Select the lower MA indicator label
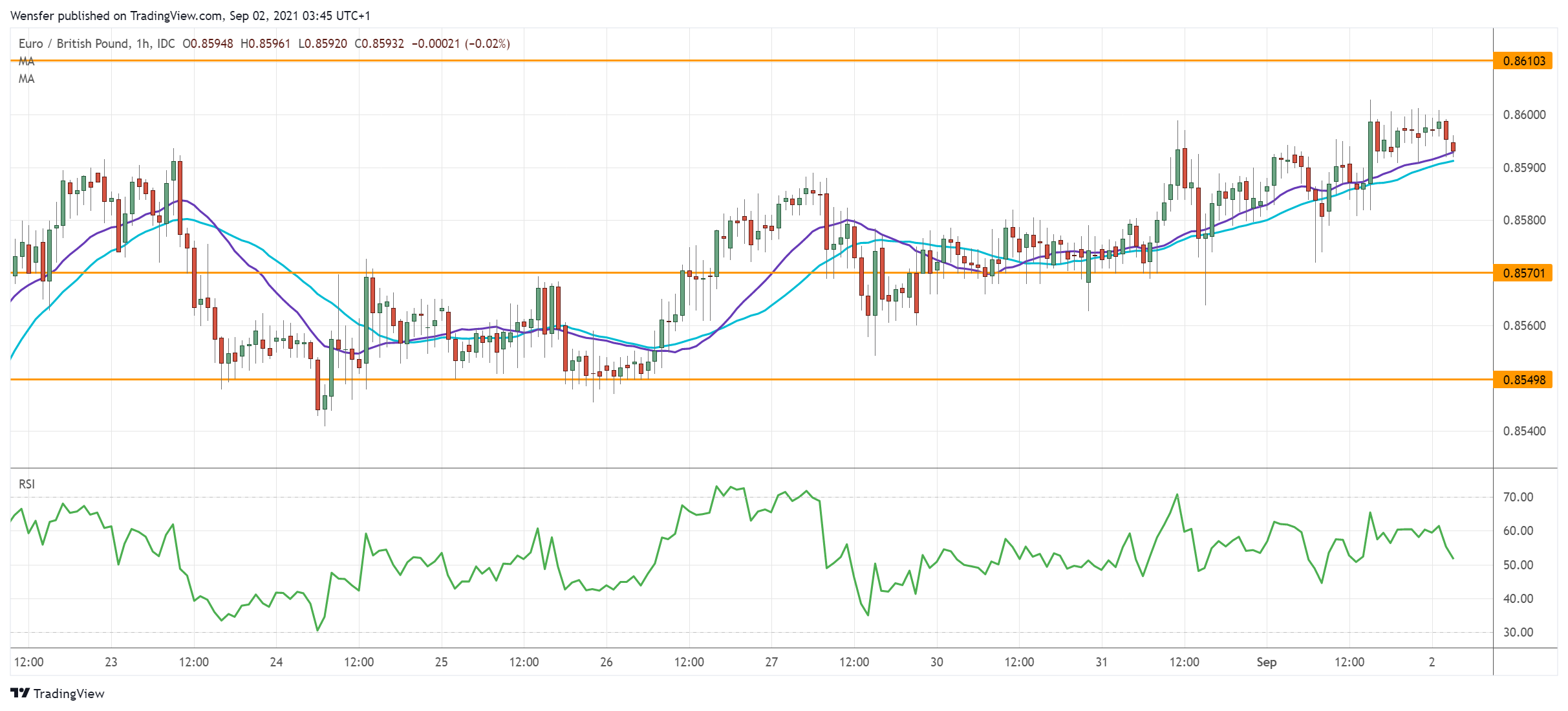 [x=27, y=79]
